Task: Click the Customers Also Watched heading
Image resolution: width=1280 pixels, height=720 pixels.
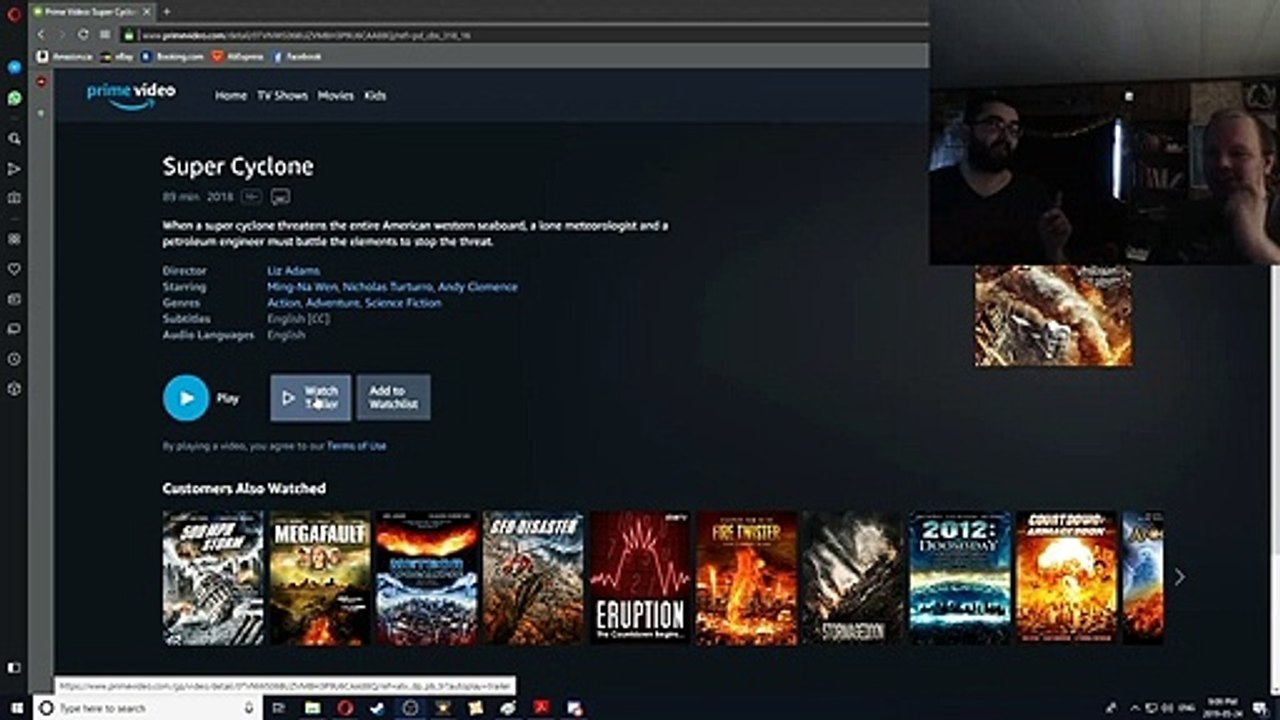Action: 244,488
